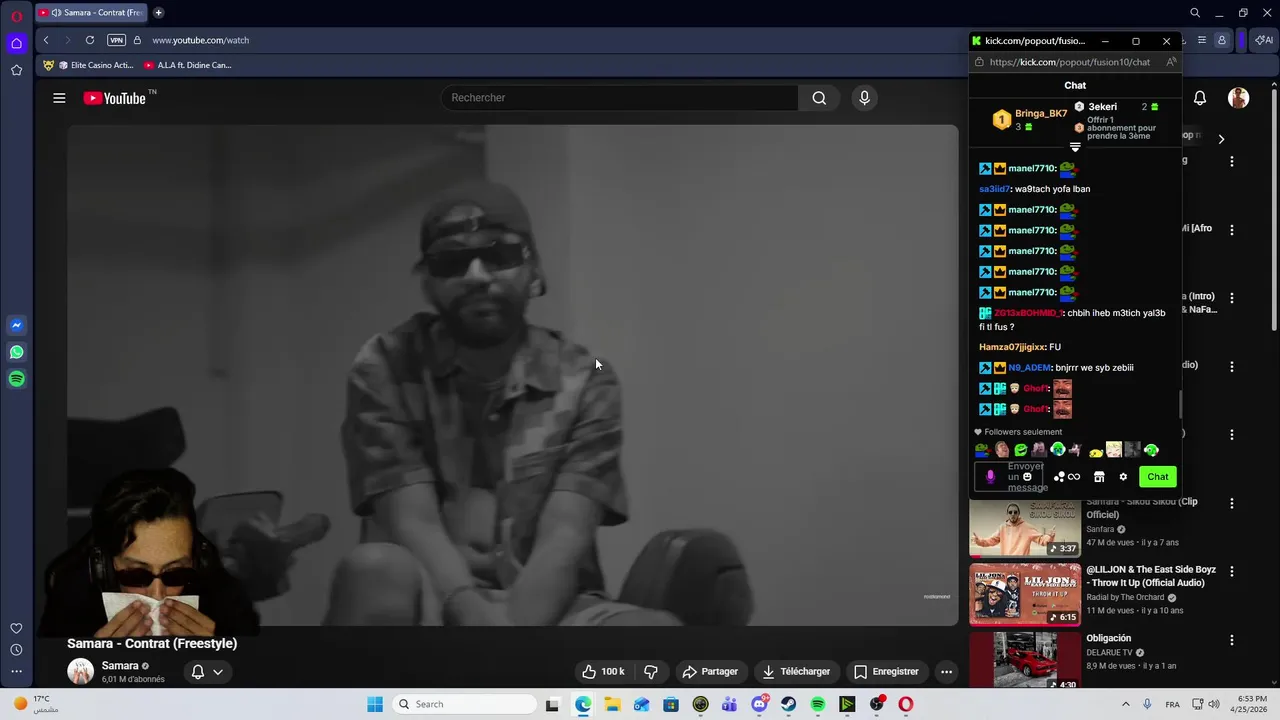Open A.L.A ft. Didine Can... bookmark
Viewport: 1280px width, 720px height.
(x=187, y=65)
